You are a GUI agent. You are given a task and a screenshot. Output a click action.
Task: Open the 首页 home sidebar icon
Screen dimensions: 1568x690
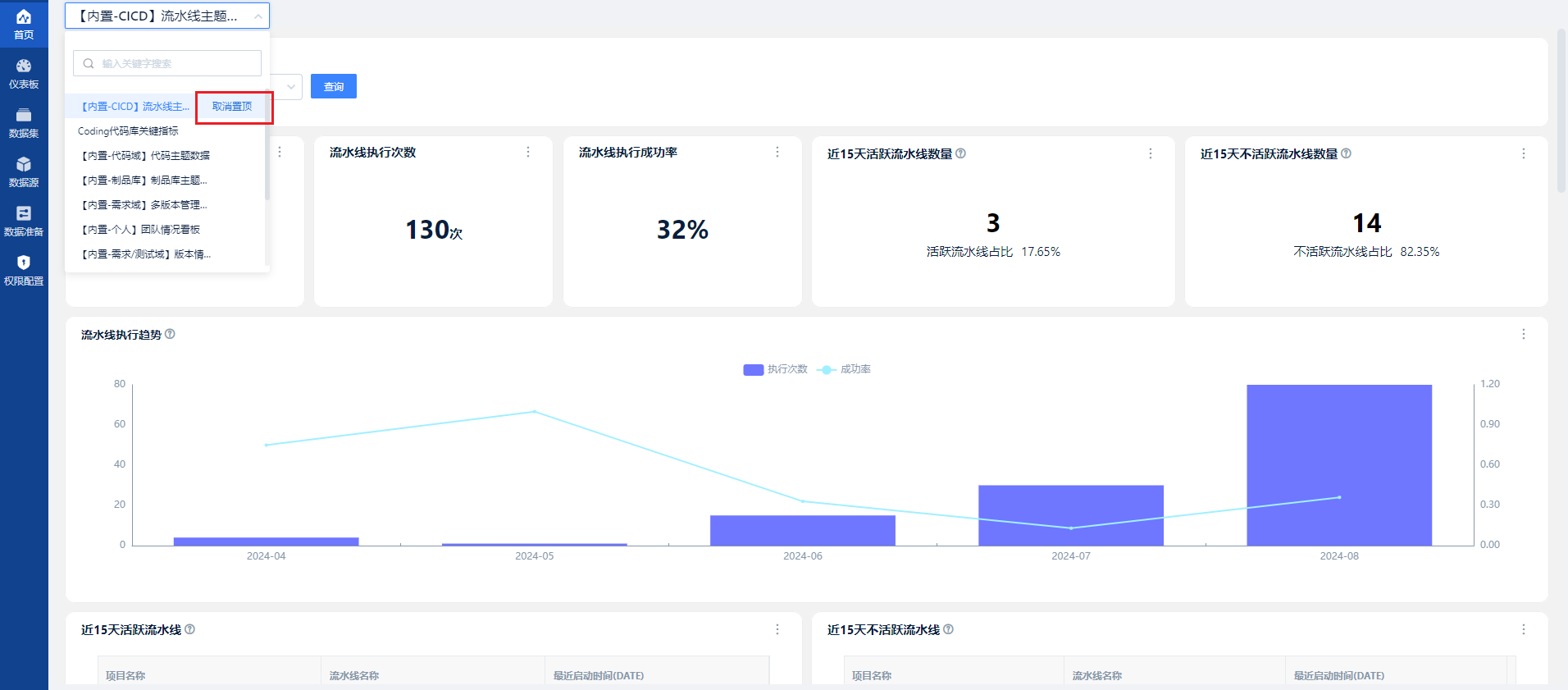tap(24, 25)
